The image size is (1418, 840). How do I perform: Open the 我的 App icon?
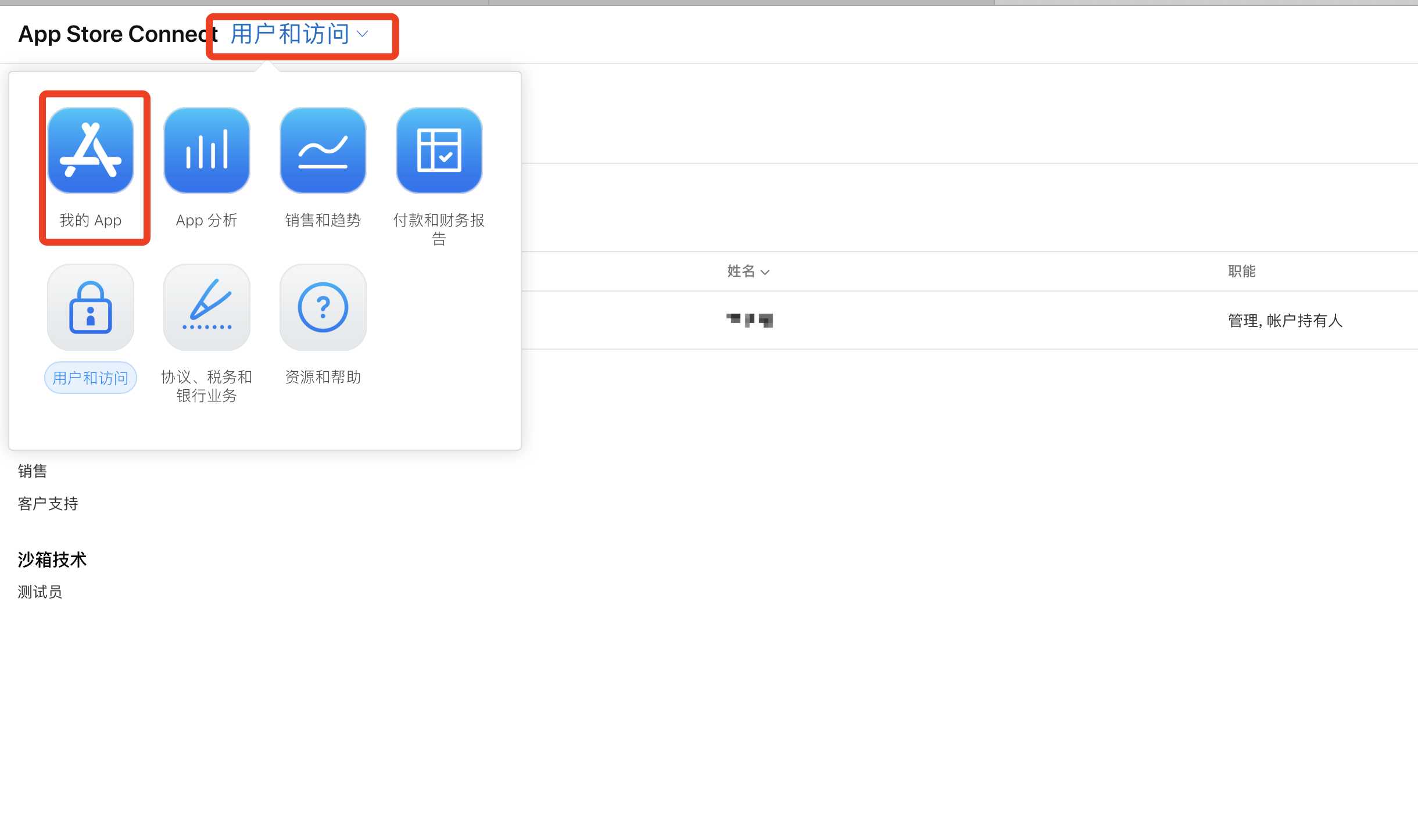(x=91, y=150)
